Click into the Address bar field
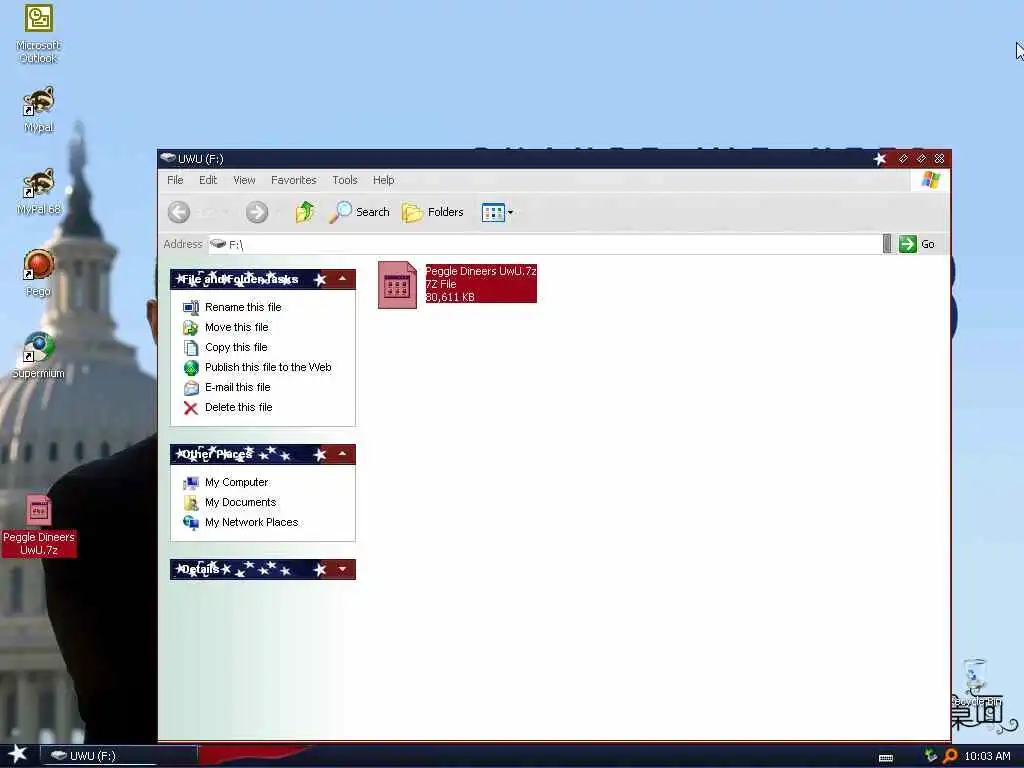The width and height of the screenshot is (1024, 768). tap(545, 244)
